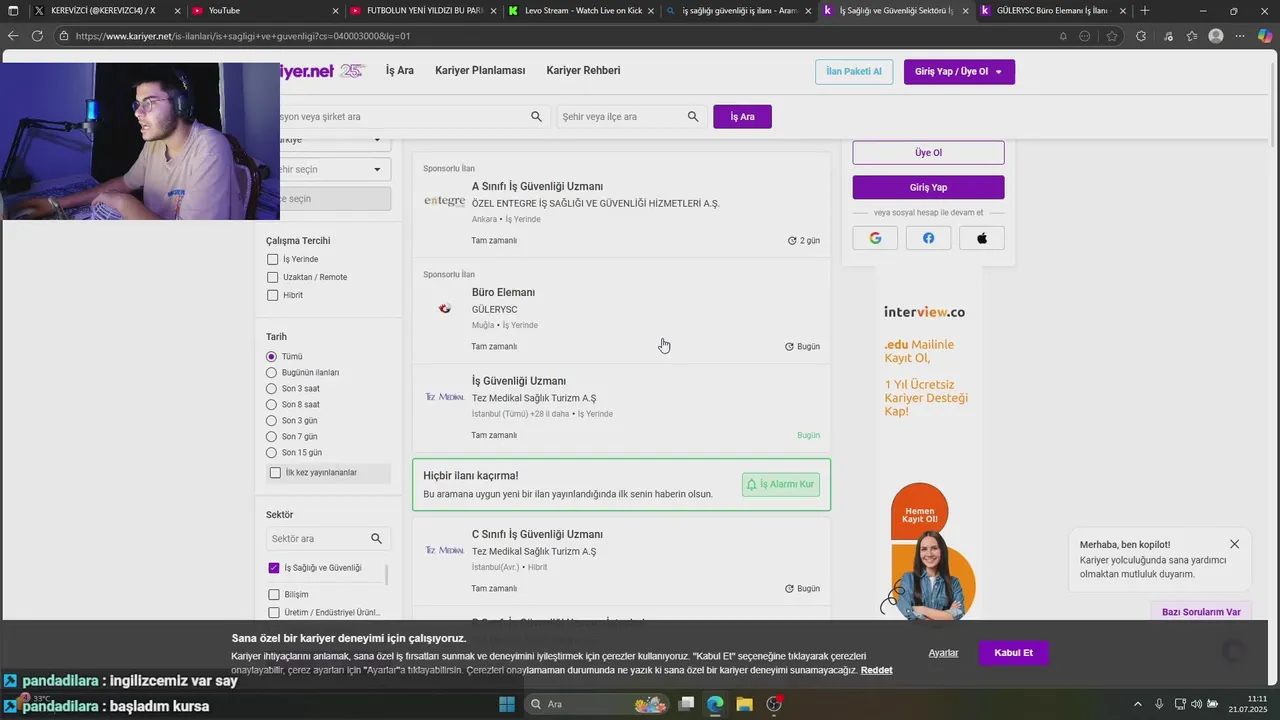Accept cookies with Kabul Et
The height and width of the screenshot is (720, 1280).
[x=1013, y=653]
